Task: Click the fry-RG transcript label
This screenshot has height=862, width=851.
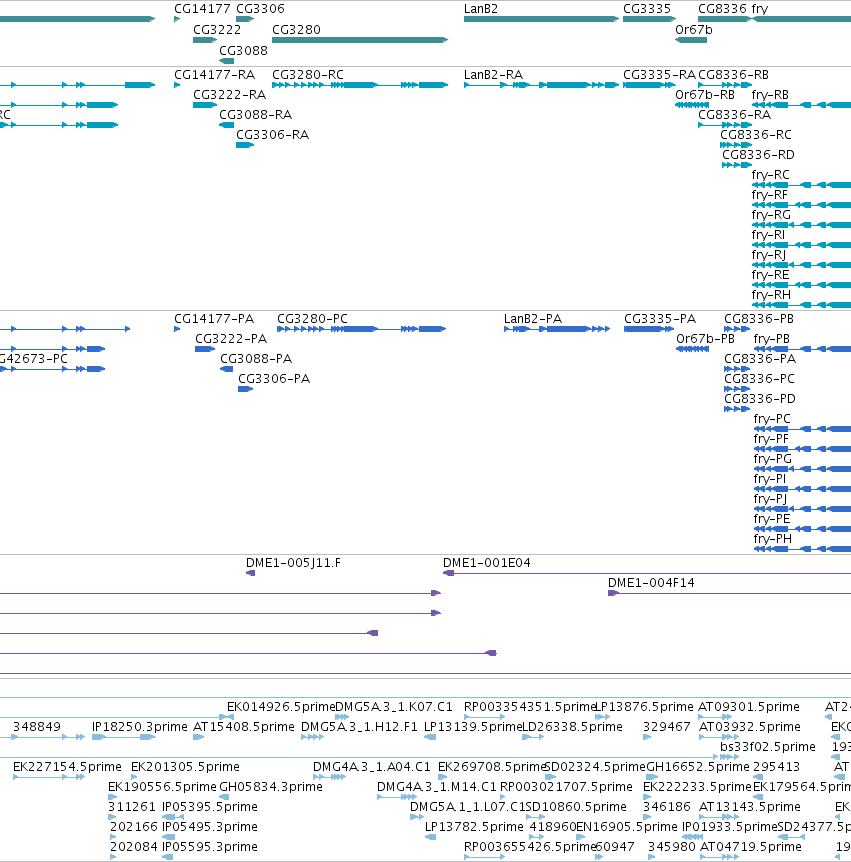Action: 771,215
